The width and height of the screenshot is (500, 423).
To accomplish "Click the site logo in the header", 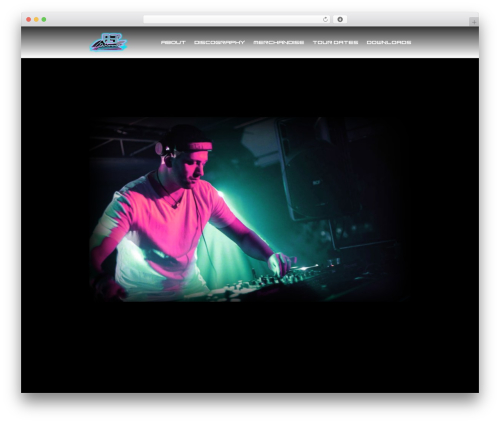I will 108,42.
